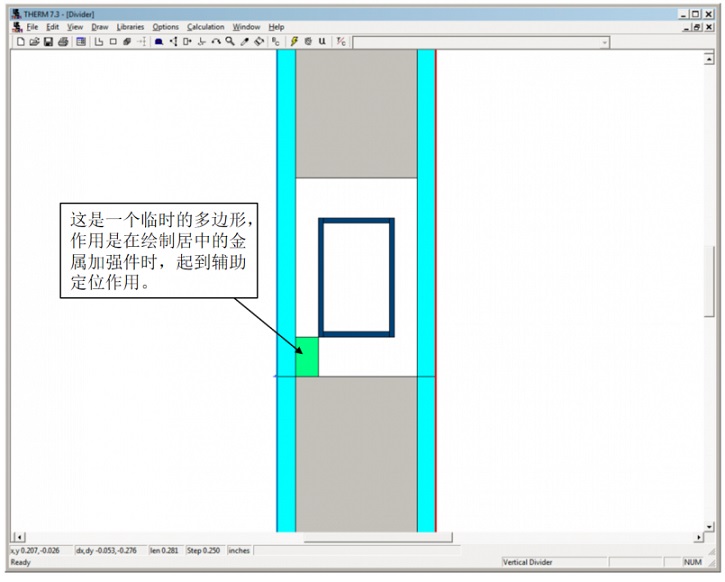725x582 pixels.
Task: Open the Options menu
Action: pos(165,27)
